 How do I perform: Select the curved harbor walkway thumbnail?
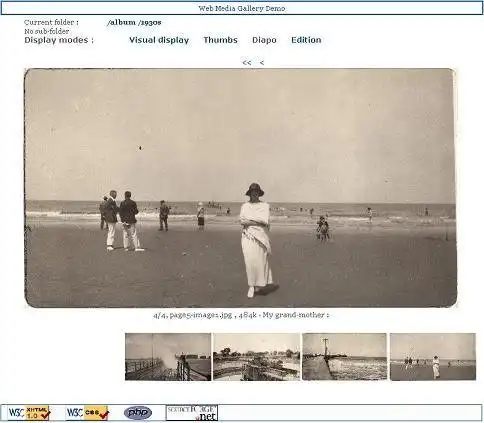pos(257,357)
